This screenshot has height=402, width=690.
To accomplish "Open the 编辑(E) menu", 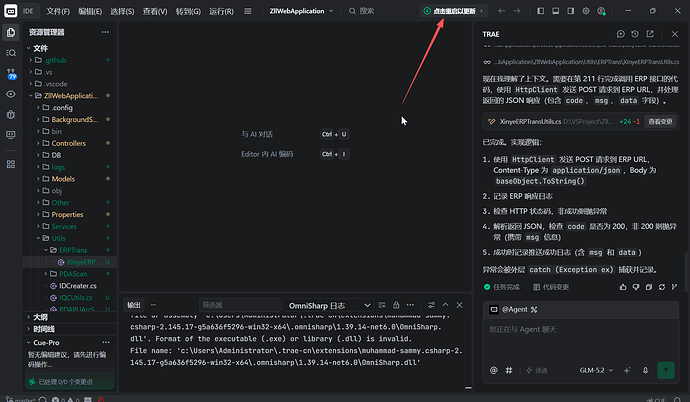I will coord(90,11).
